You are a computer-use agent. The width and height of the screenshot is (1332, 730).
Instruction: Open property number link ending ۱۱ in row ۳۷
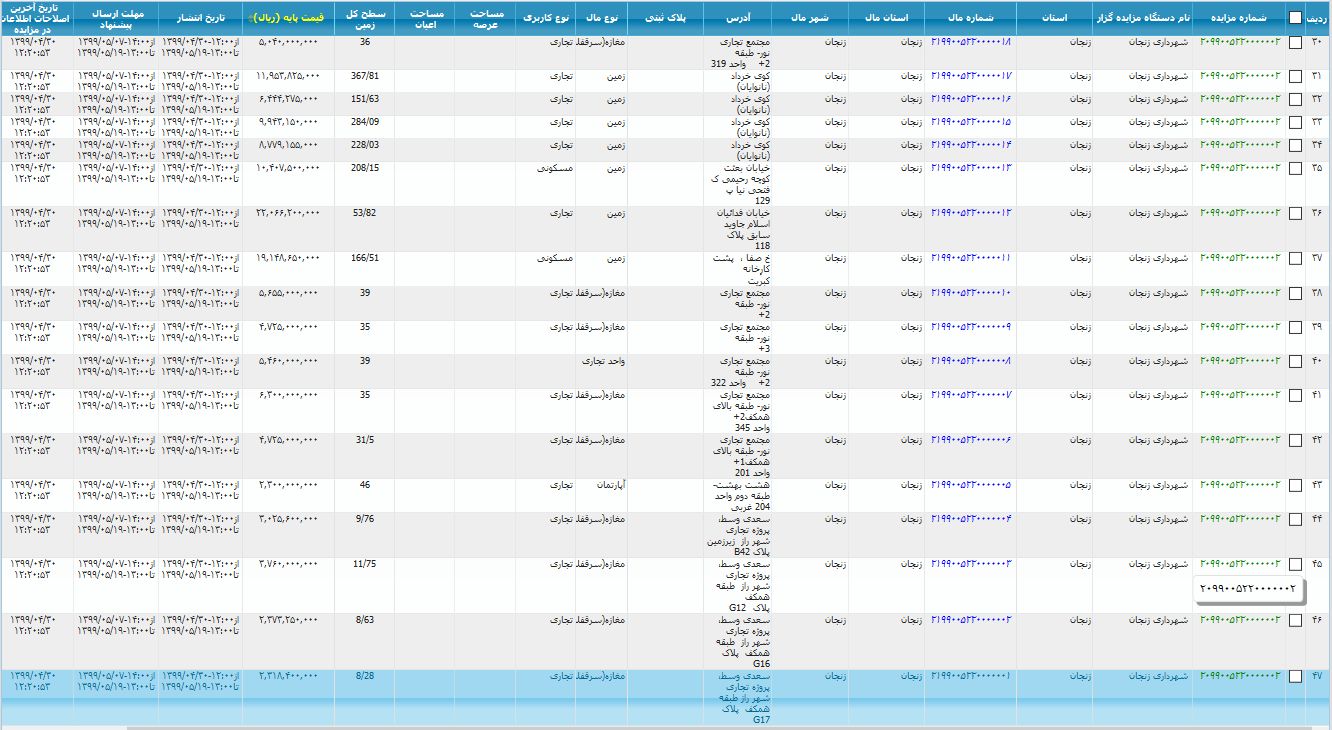pyautogui.click(x=971, y=258)
